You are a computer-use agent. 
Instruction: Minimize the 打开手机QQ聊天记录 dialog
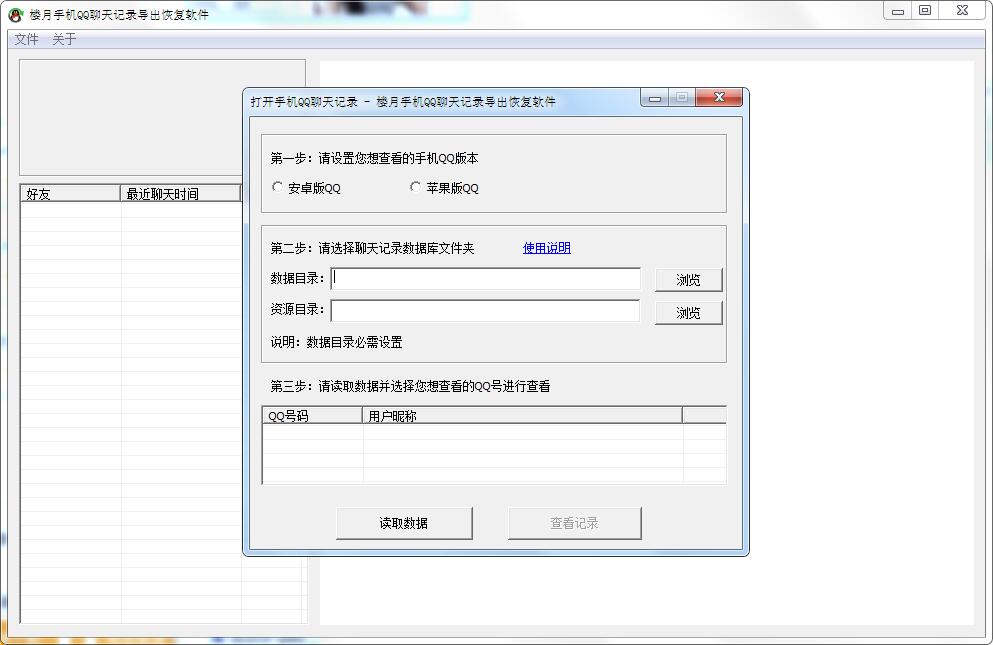tap(655, 98)
